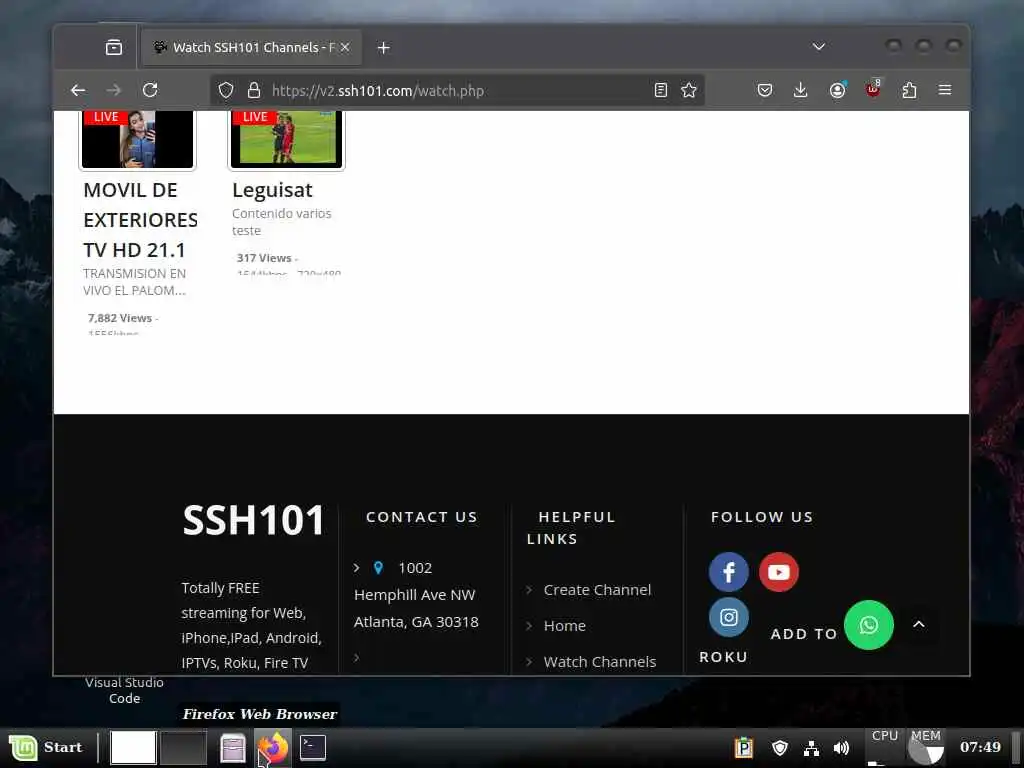Open the MOVIL DE EXTERIORES live thumbnail
1024x768 pixels.
[137, 139]
